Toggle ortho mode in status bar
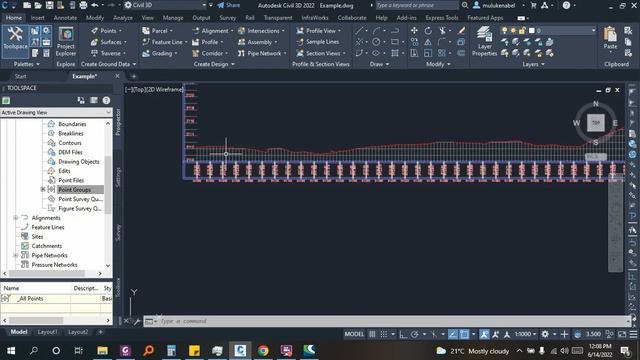This screenshot has height=360, width=640. (x=403, y=334)
